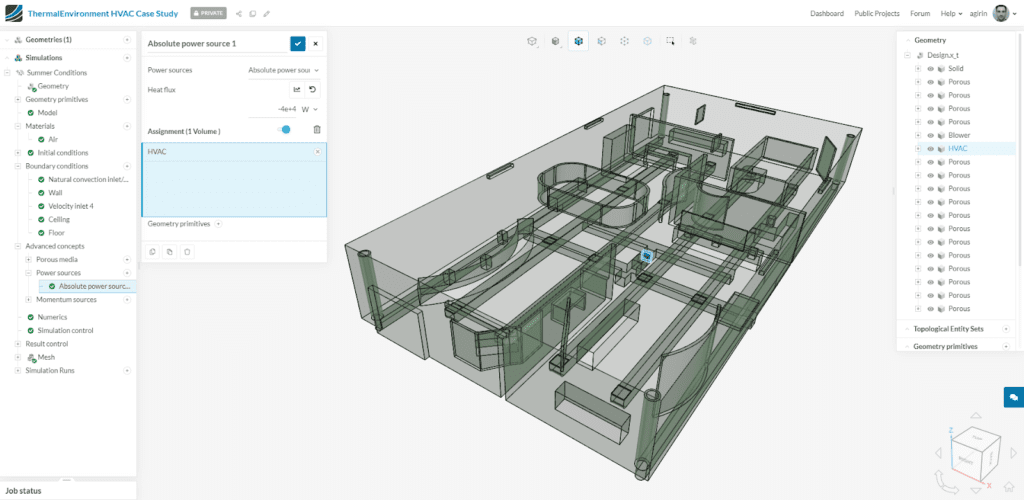Add a new power source
1024x500 pixels.
[127, 273]
